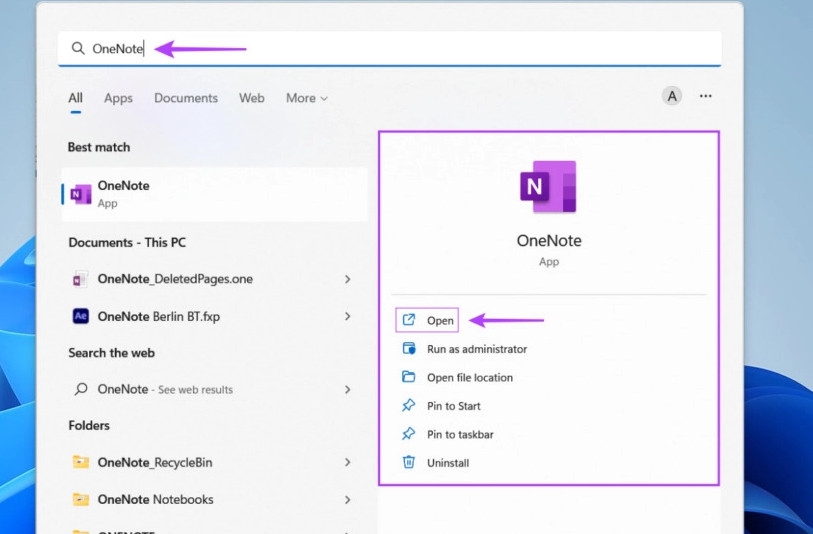Image resolution: width=813 pixels, height=534 pixels.
Task: Expand OneNote_RecycleBin details chevron
Action: click(347, 462)
